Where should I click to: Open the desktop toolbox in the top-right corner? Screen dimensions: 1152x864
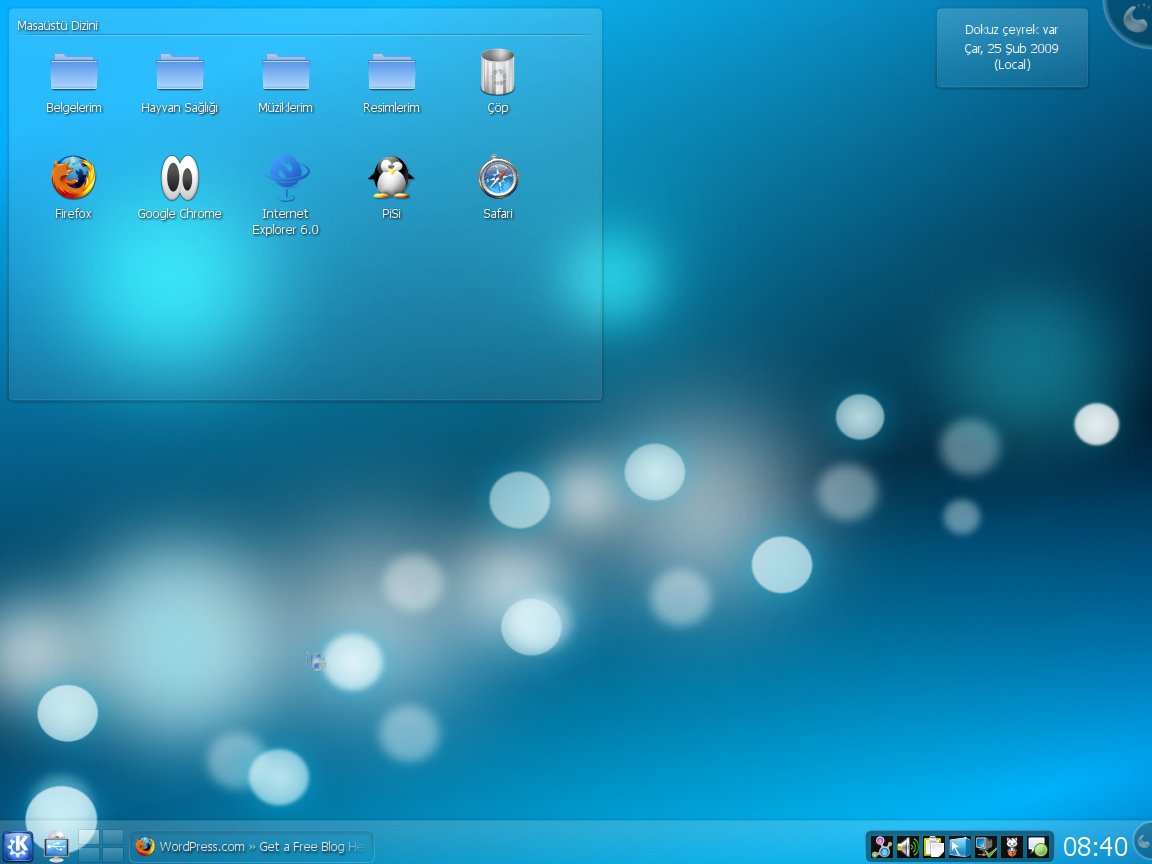pos(1132,19)
